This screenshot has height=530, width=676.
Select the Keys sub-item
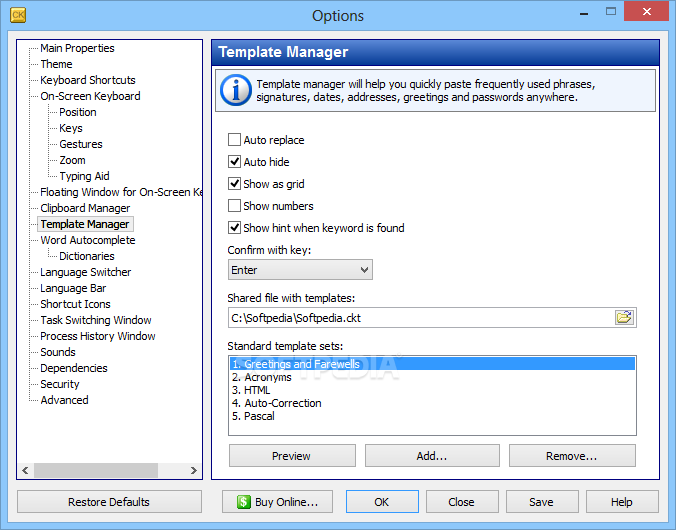click(x=71, y=128)
